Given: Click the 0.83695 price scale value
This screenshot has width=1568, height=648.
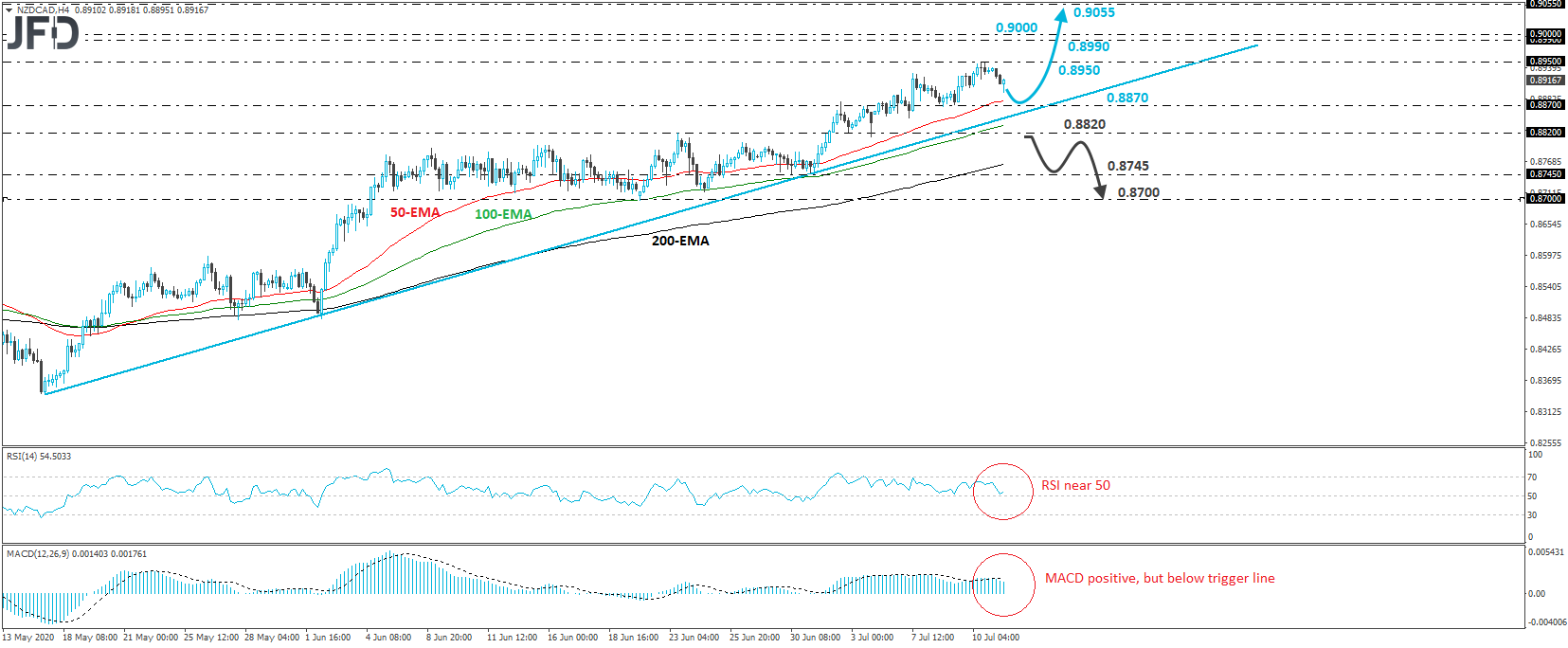Looking at the screenshot, I should pyautogui.click(x=1545, y=381).
